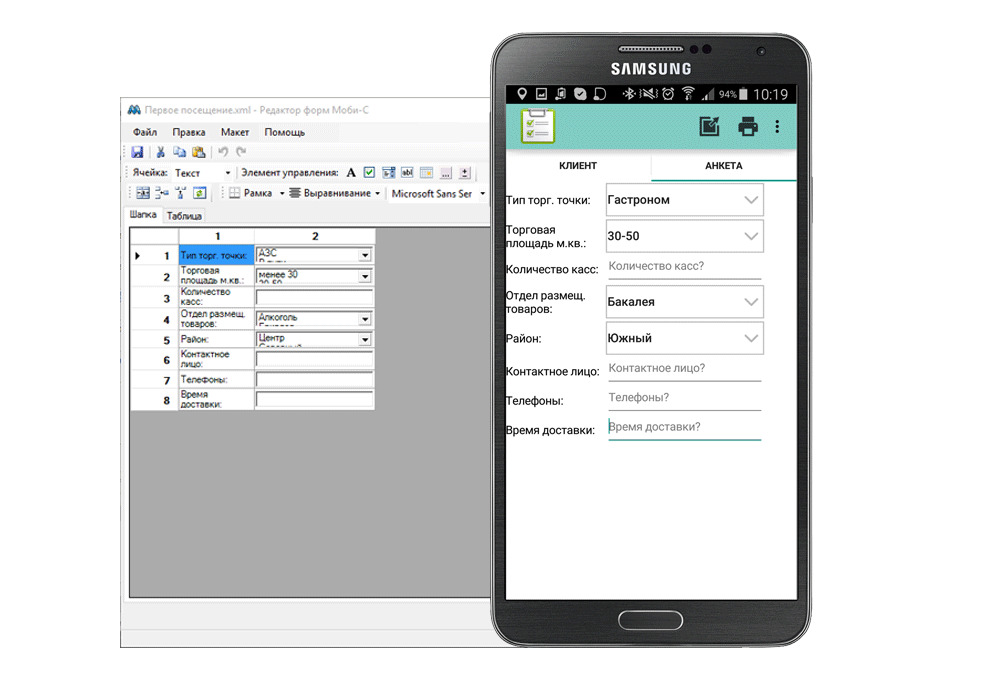Open the Помощь menu
Viewport: 1000px width, 675px height.
click(284, 132)
